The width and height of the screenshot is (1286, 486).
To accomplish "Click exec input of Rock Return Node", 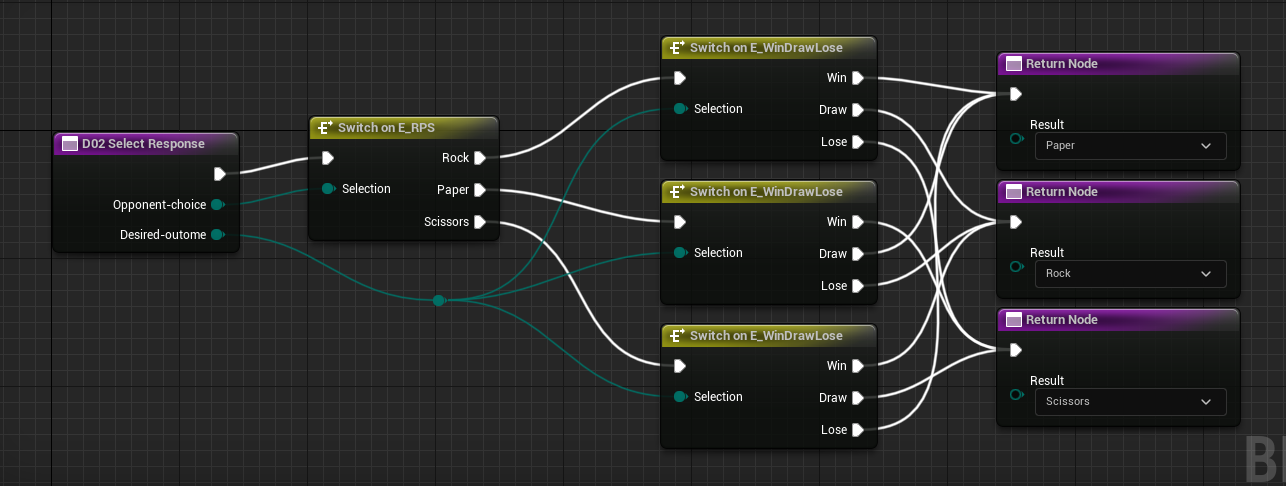I will [1015, 222].
